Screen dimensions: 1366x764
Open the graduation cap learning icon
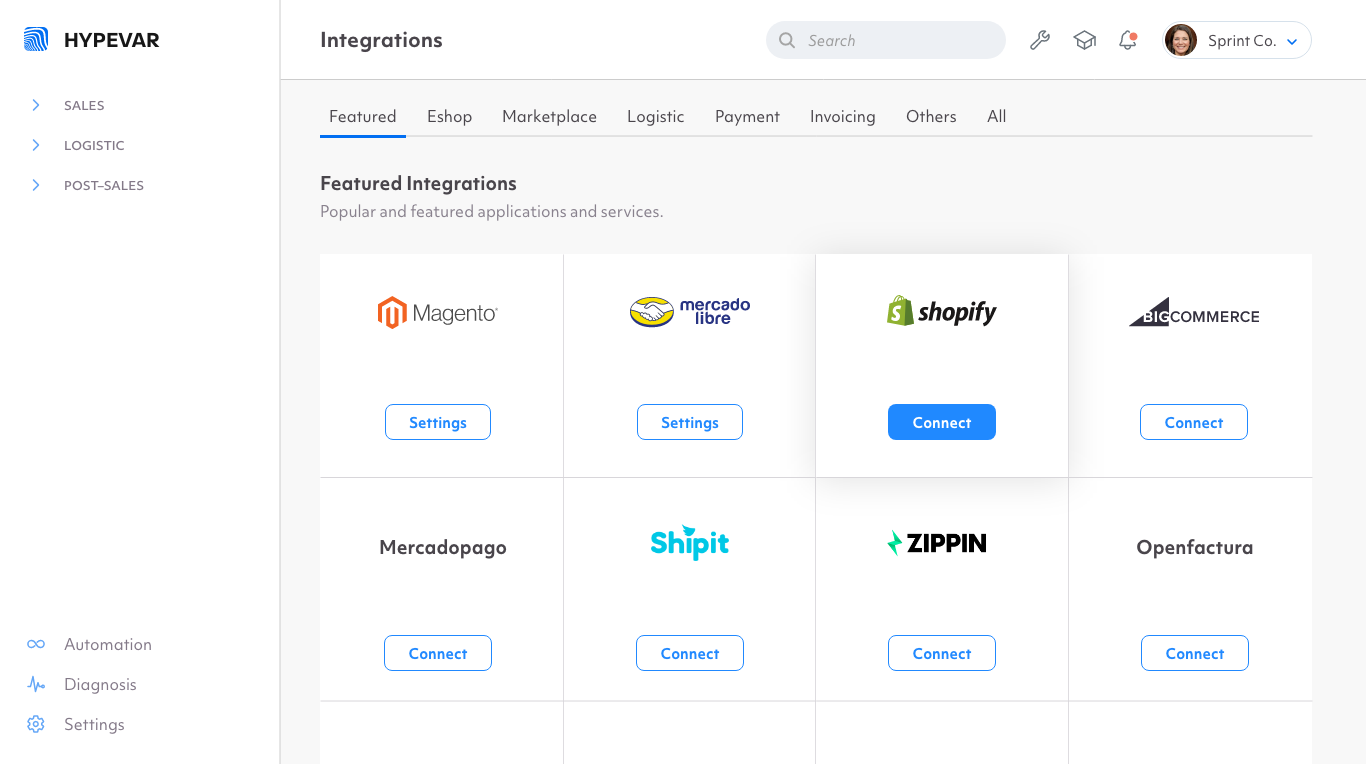point(1084,40)
